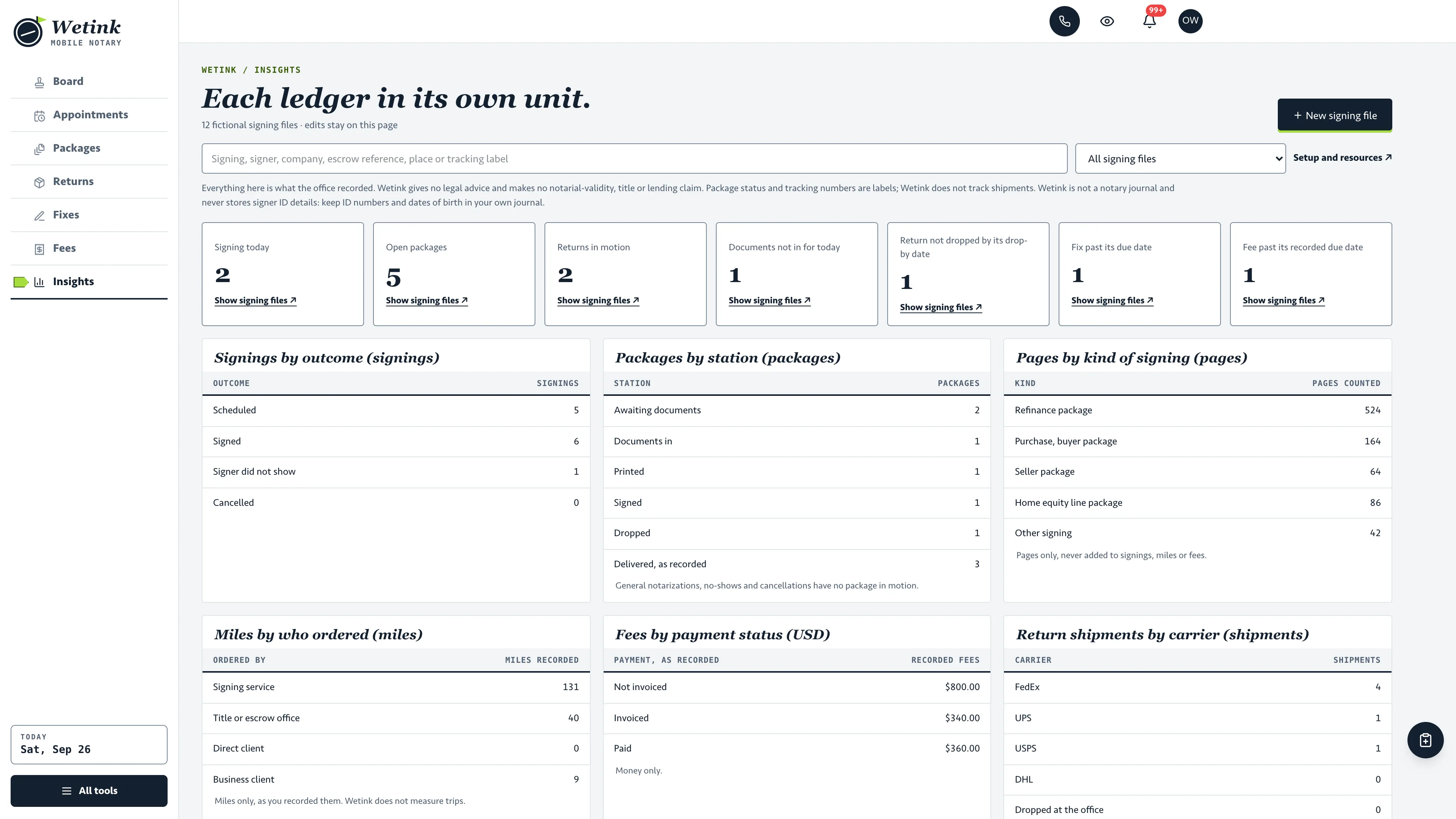Select the Seller package row
The image size is (1456, 819).
pyautogui.click(x=1197, y=472)
